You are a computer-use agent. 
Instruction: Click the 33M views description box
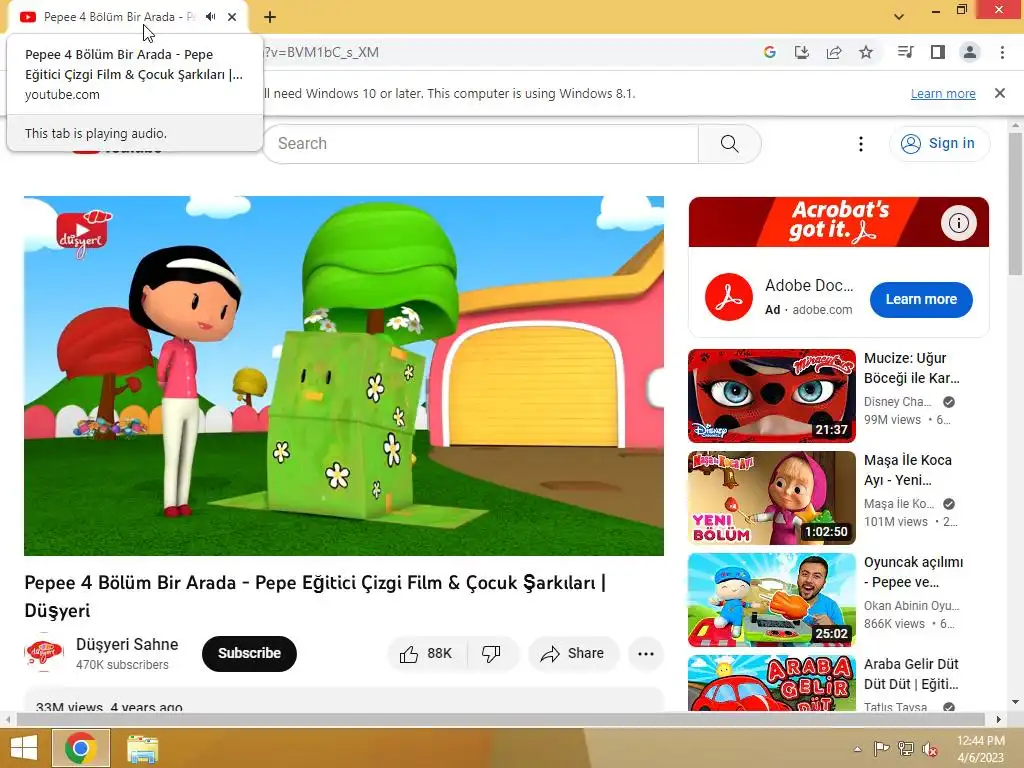click(x=344, y=700)
